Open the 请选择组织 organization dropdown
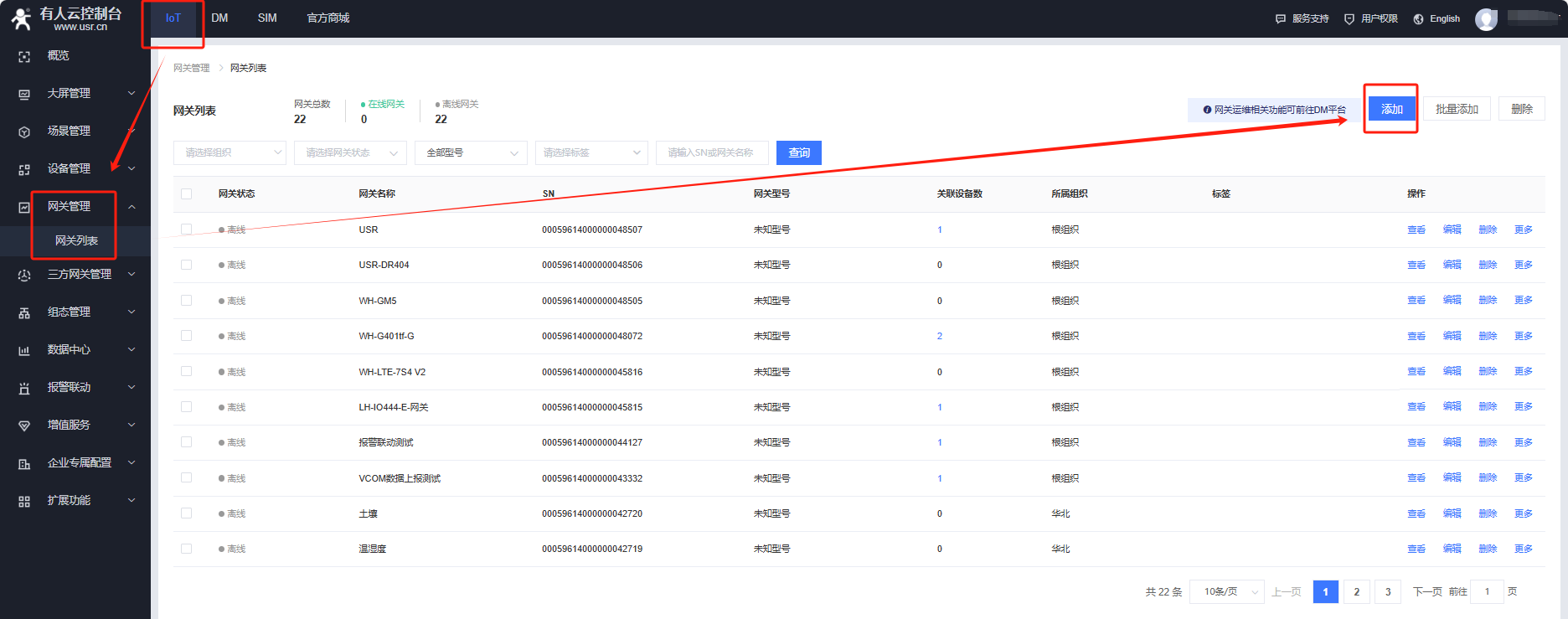 (230, 152)
